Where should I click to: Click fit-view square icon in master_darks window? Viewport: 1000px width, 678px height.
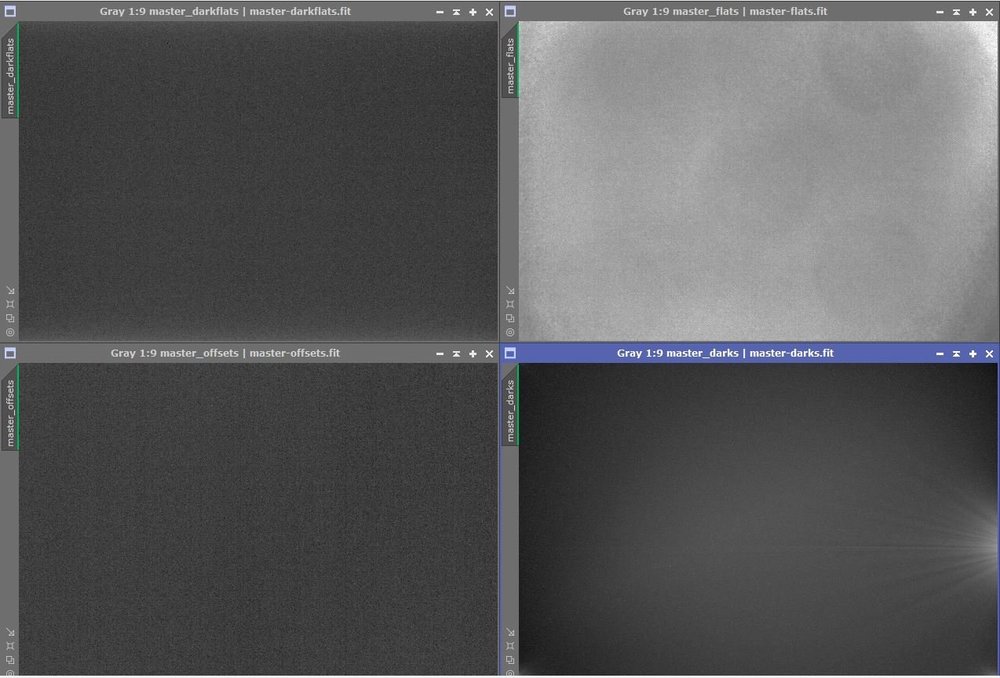[510, 646]
